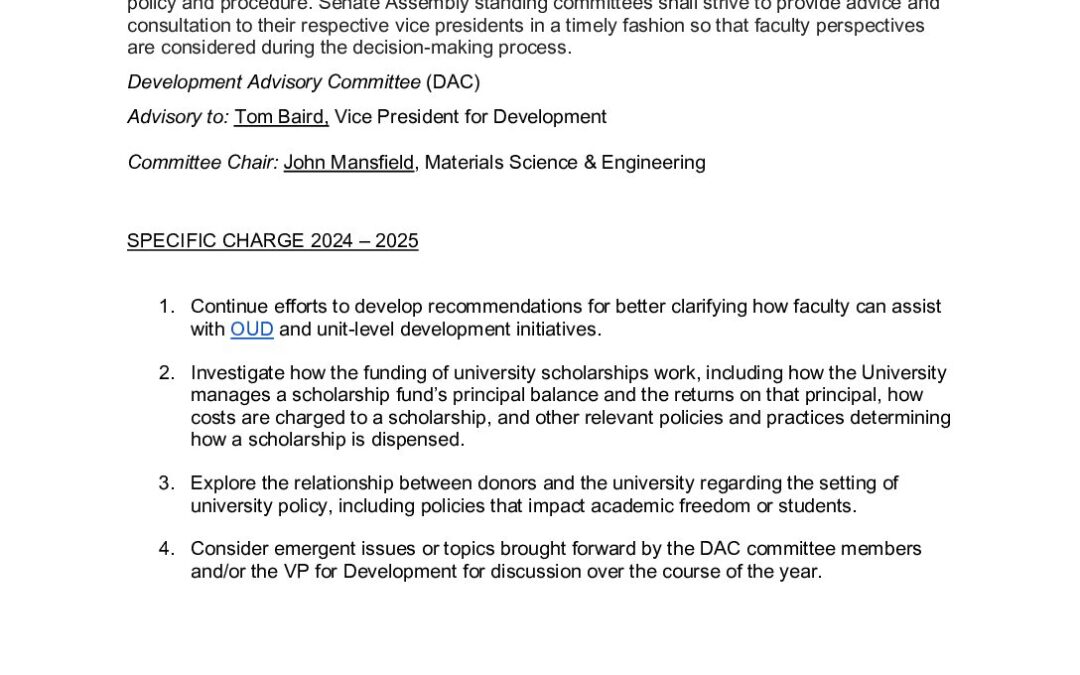Screen dimensions: 1080x675
Task: Click the 'Materials Science & Engineering' text
Action: pyautogui.click(x=565, y=162)
